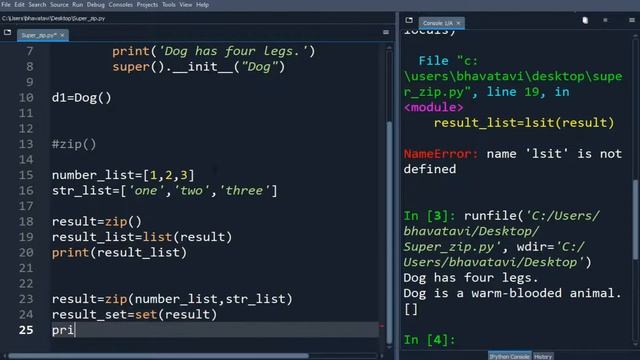Image resolution: width=640 pixels, height=360 pixels.
Task: Click result_list=lsit(result) traceback line in console
Action: 524,123
